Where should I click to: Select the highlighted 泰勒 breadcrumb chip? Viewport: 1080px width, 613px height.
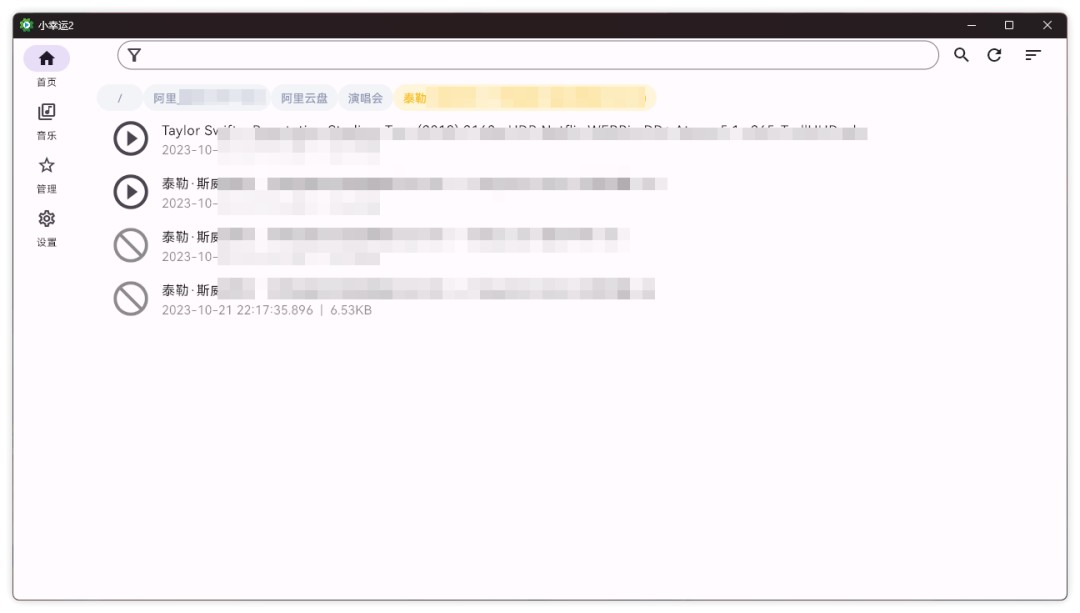point(525,98)
